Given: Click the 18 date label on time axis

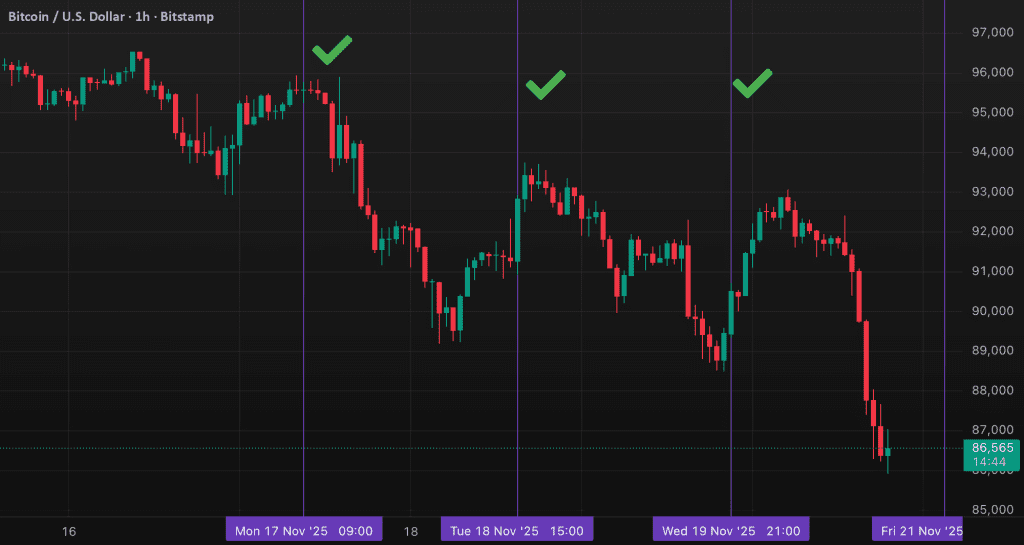Looking at the screenshot, I should [x=409, y=530].
